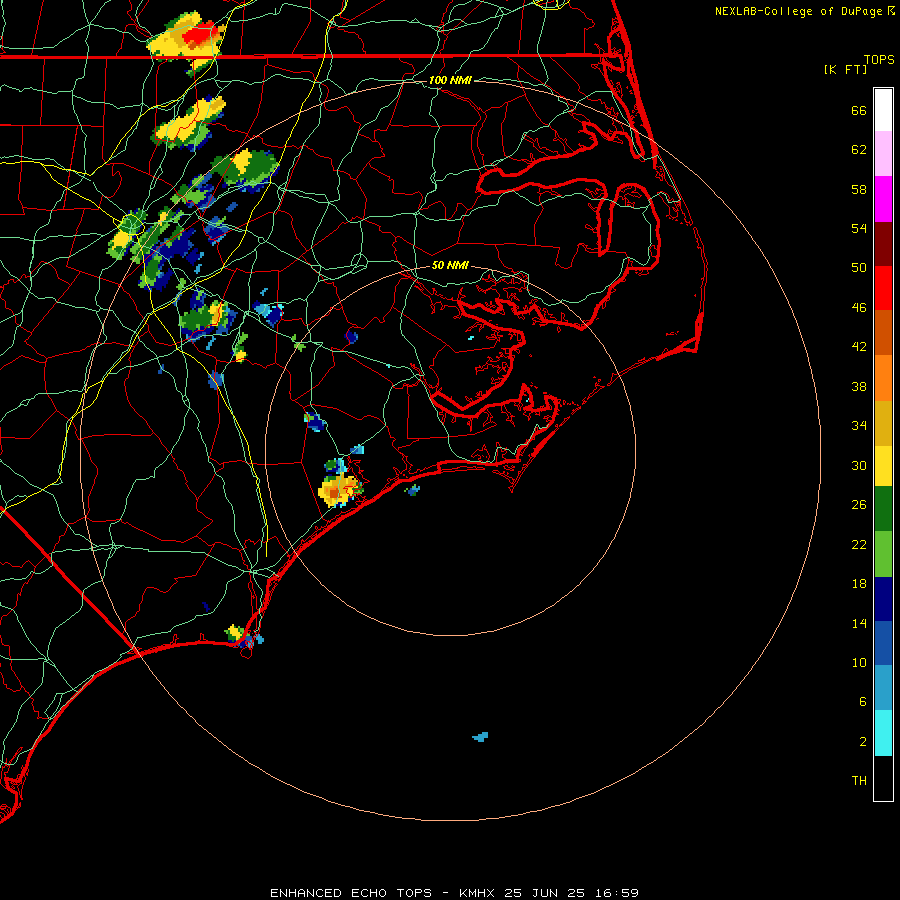900x900 pixels.
Task: Click the 30 legend value
Action: tap(859, 465)
